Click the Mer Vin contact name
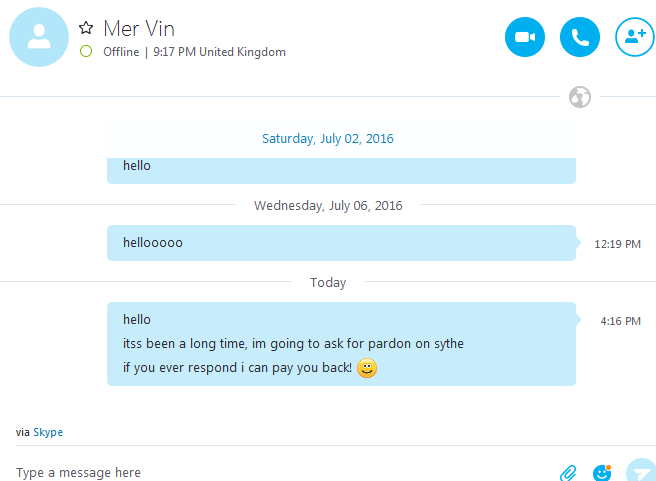 (139, 28)
